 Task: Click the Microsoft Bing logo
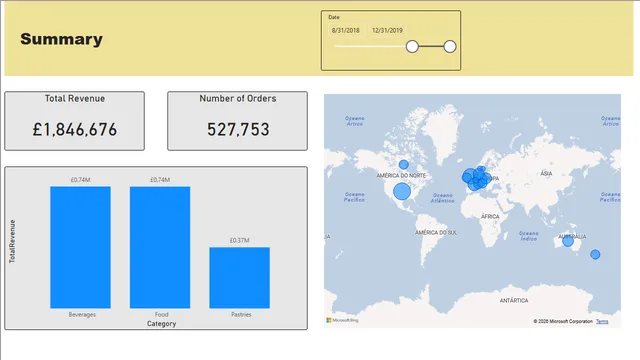pyautogui.click(x=342, y=320)
